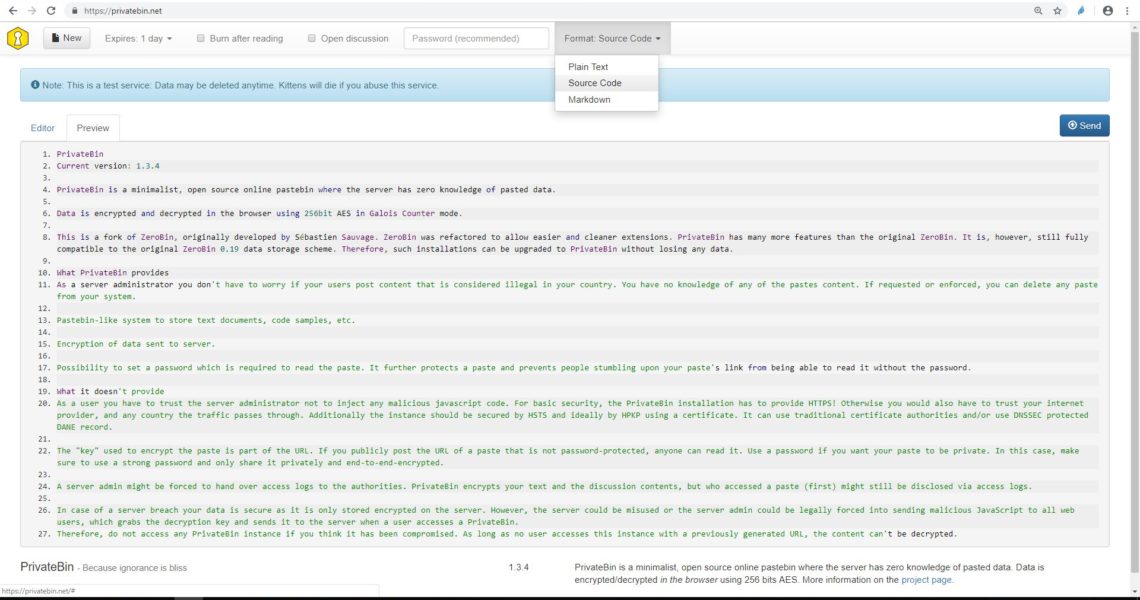The height and width of the screenshot is (600, 1140).
Task: Reload the page with the refresh icon
Action: pos(51,11)
